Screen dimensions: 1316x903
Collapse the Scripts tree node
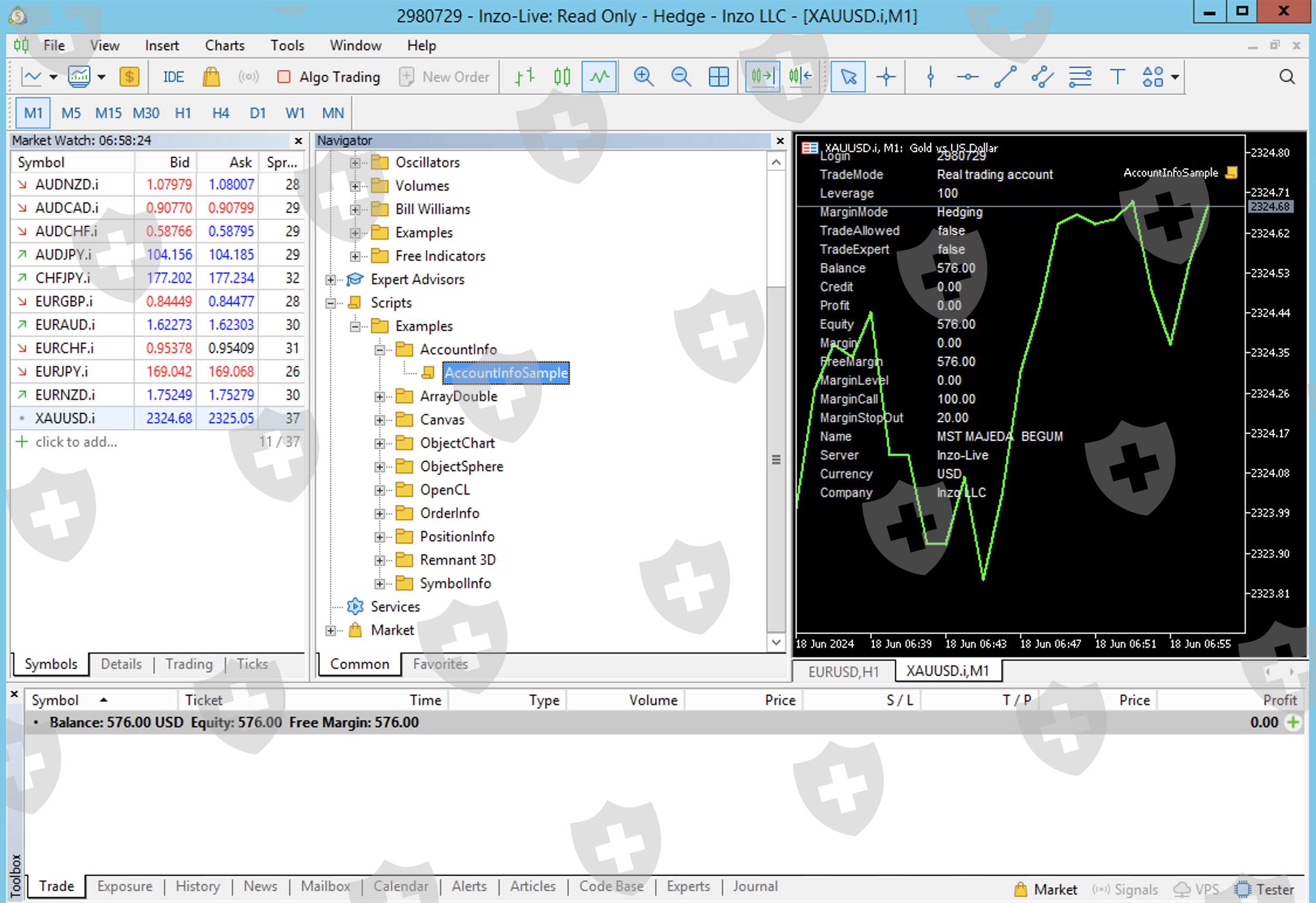(330, 303)
